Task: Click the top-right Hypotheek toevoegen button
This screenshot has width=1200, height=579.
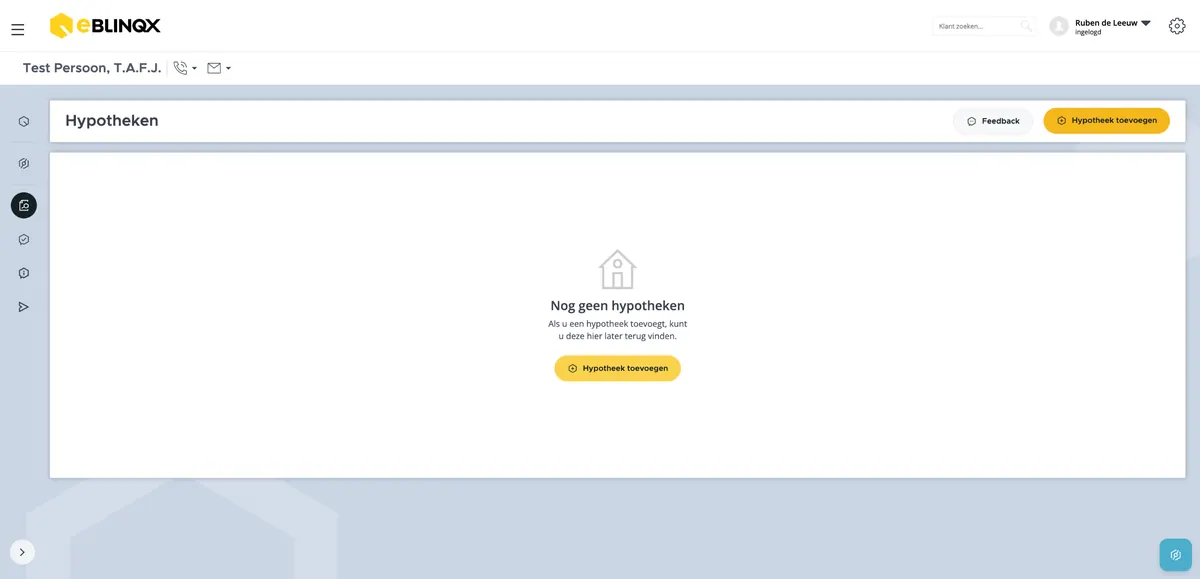Action: [x=1106, y=121]
